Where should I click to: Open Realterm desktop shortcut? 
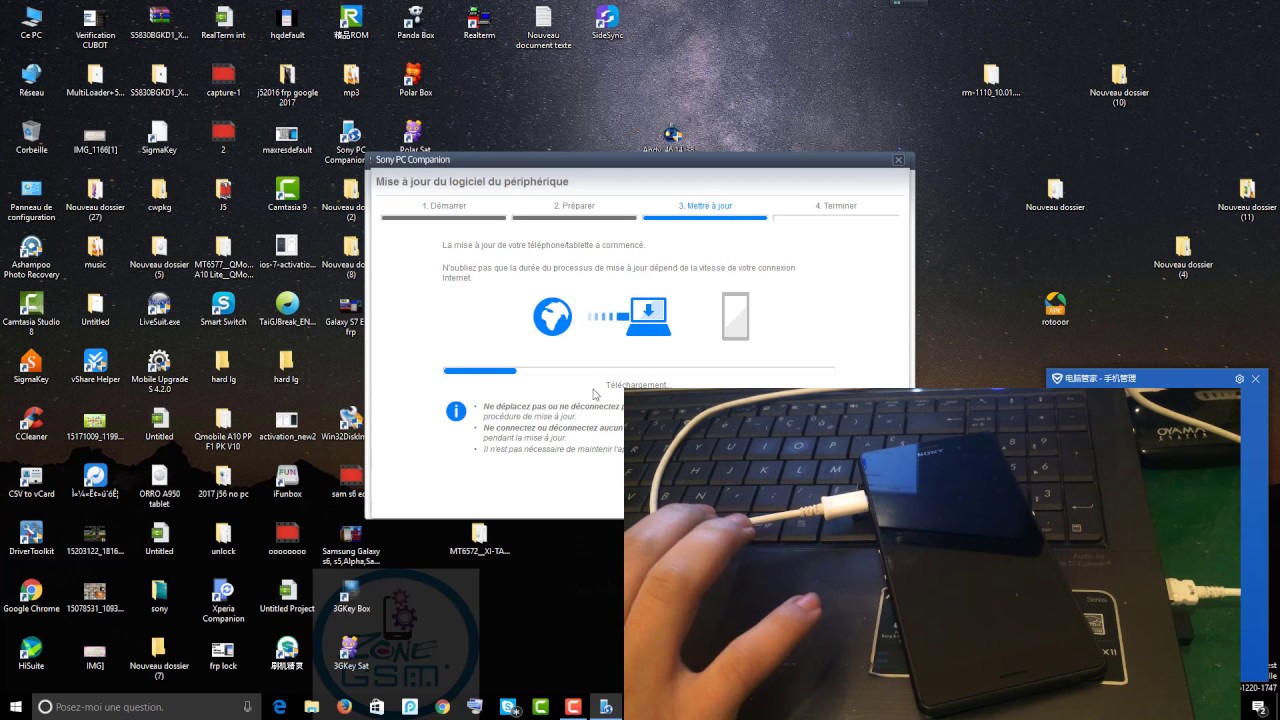pyautogui.click(x=479, y=23)
